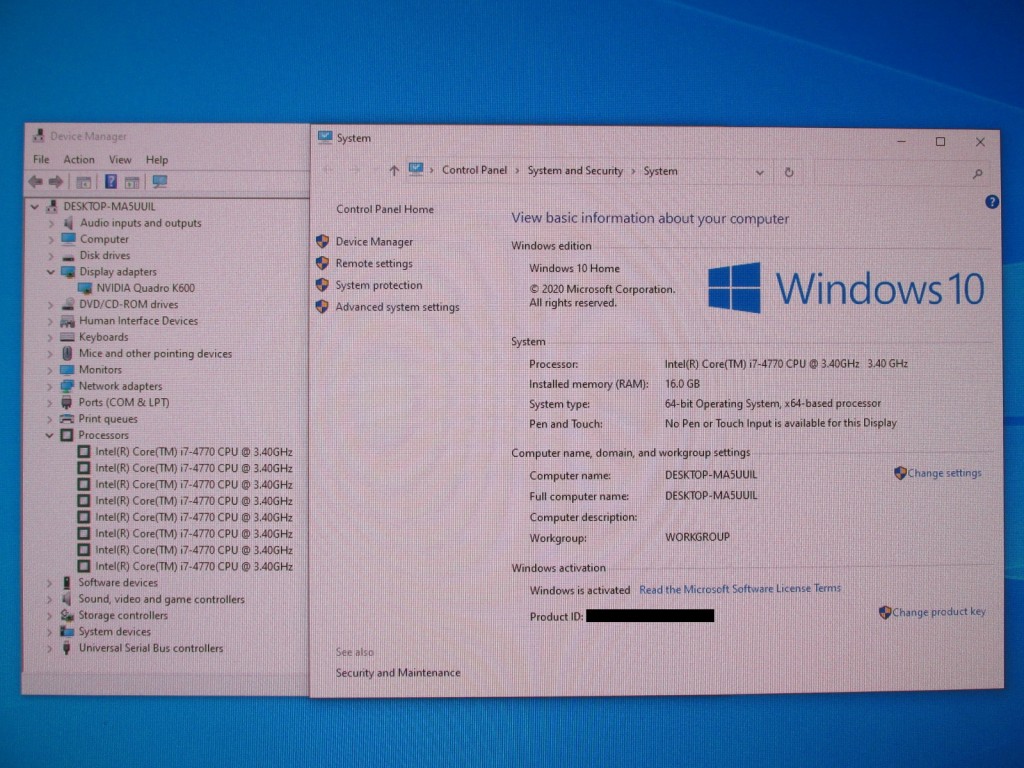Expand the Storage controllers node

pos(50,616)
